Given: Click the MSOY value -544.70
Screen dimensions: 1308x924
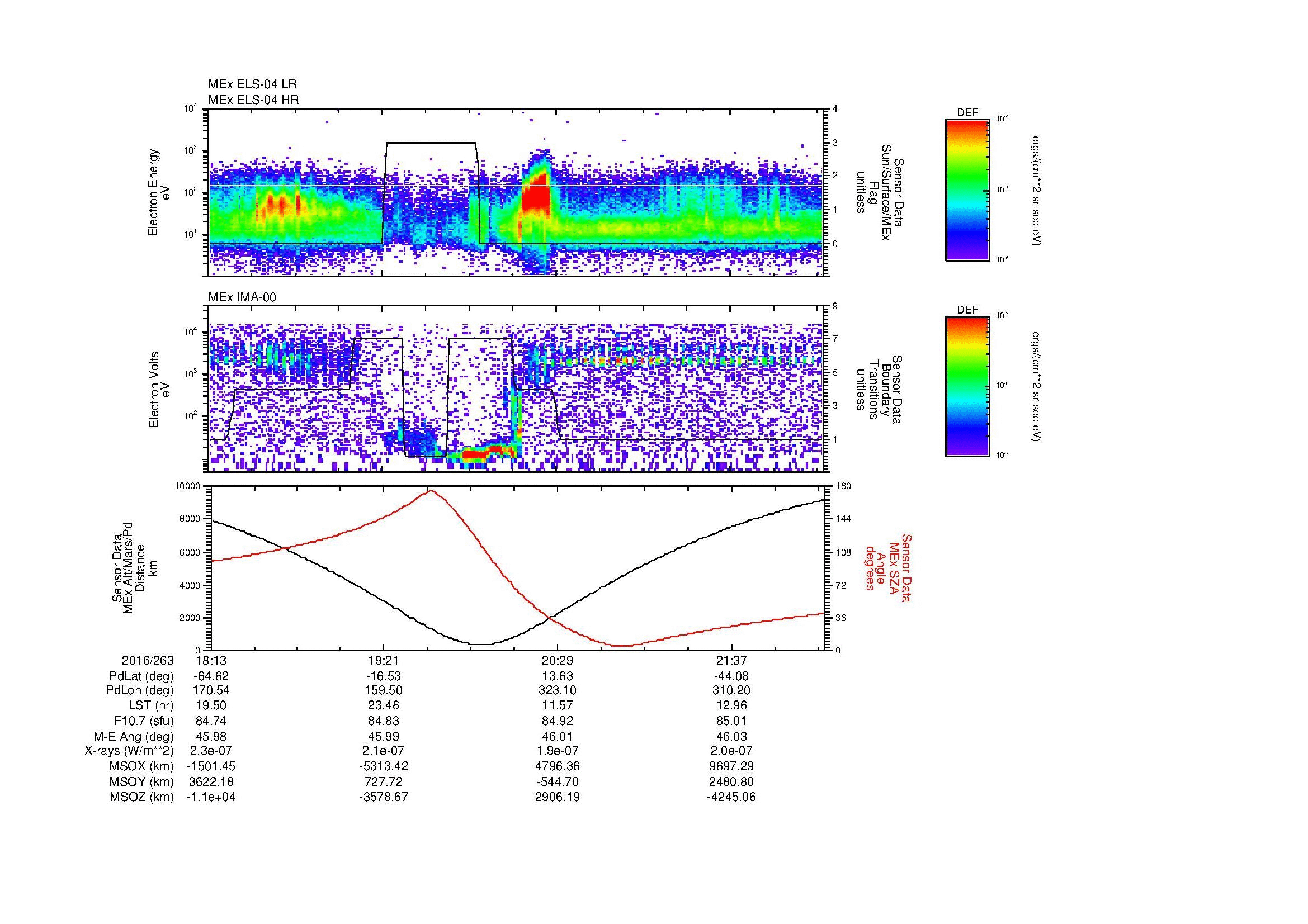Looking at the screenshot, I should click(557, 782).
